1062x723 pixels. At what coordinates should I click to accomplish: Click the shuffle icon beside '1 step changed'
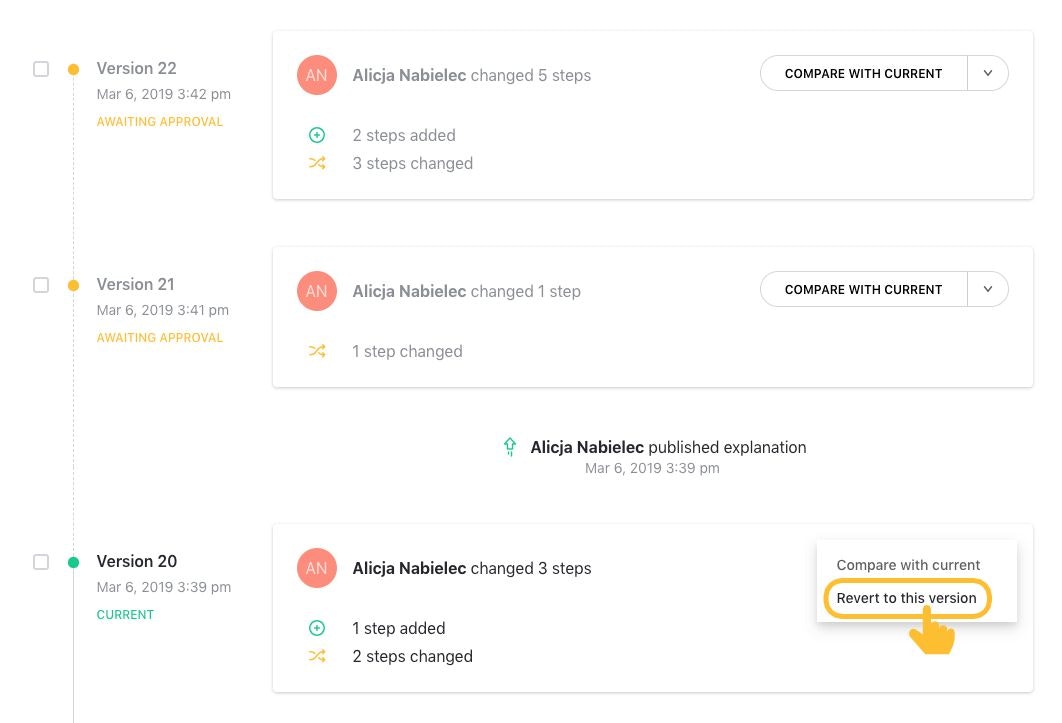[x=317, y=351]
